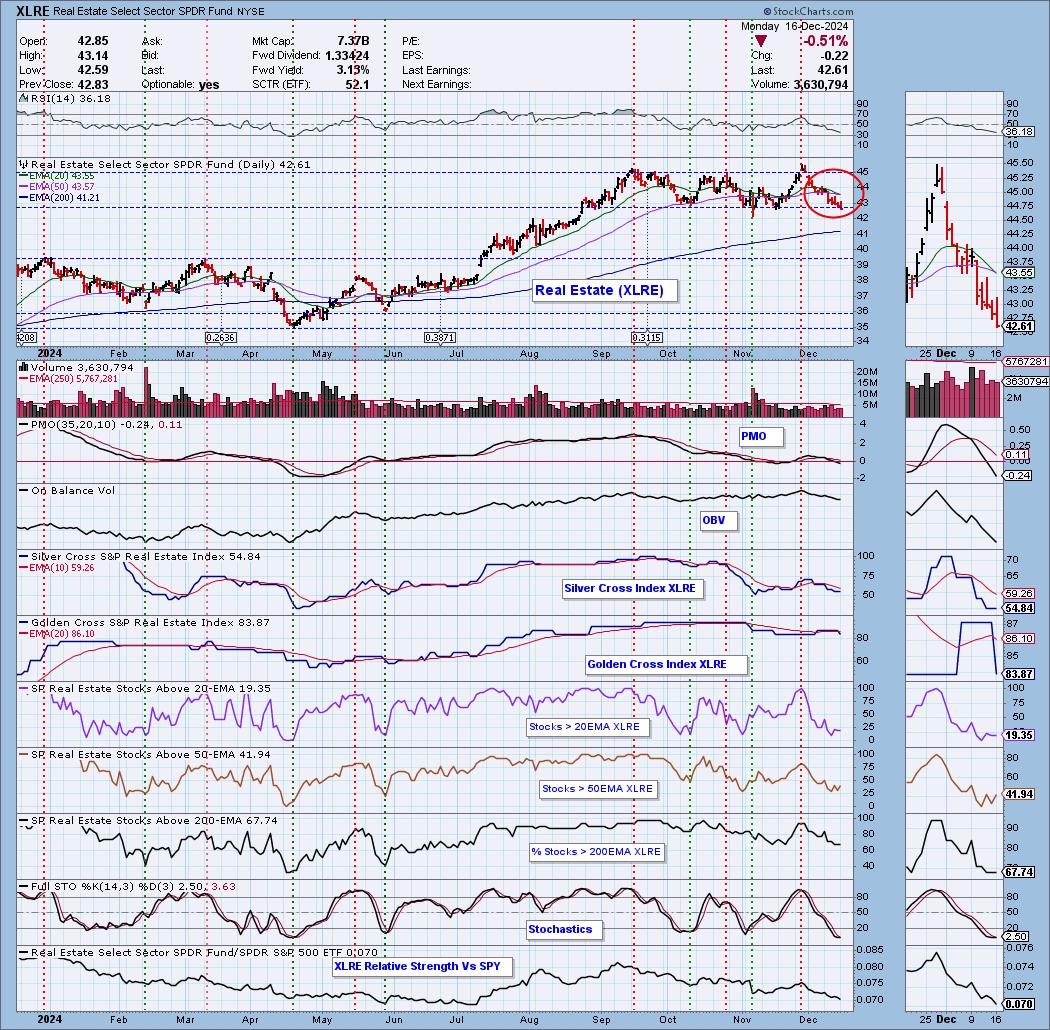Click the 36.18 RSI value tag on right axis
The image size is (1050, 1030).
pyautogui.click(x=1021, y=133)
